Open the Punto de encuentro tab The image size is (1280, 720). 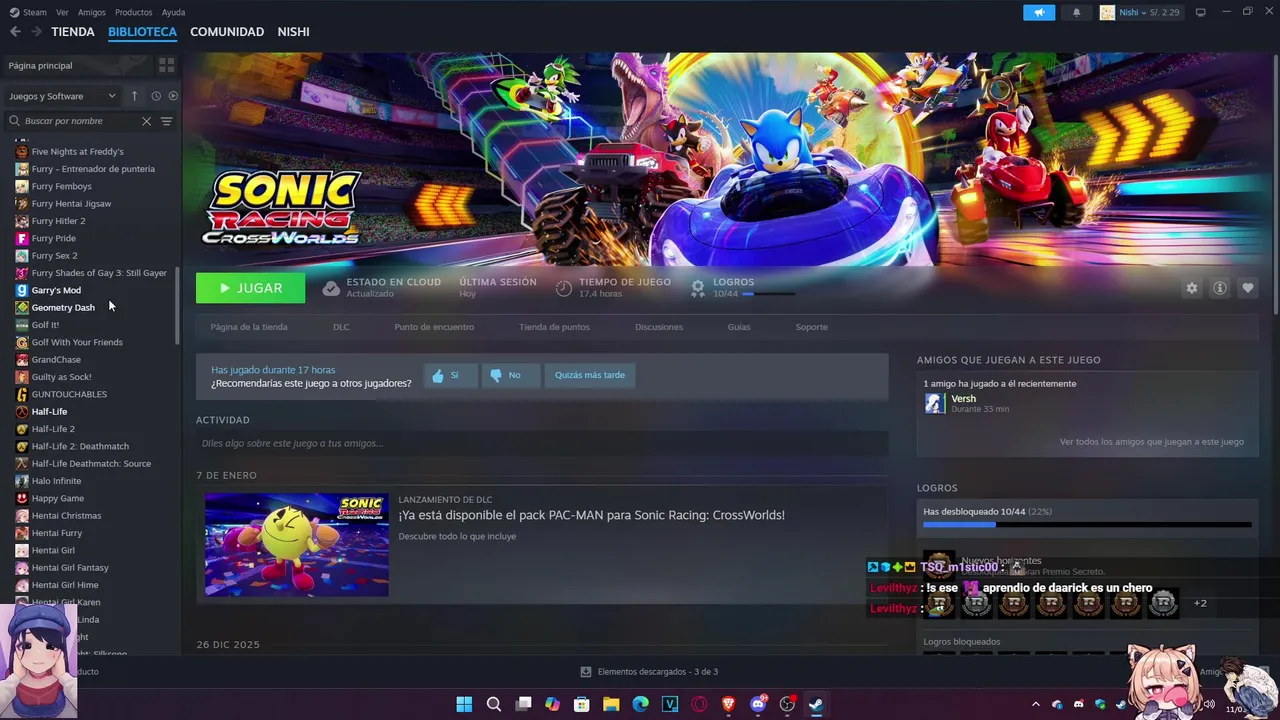click(x=434, y=327)
